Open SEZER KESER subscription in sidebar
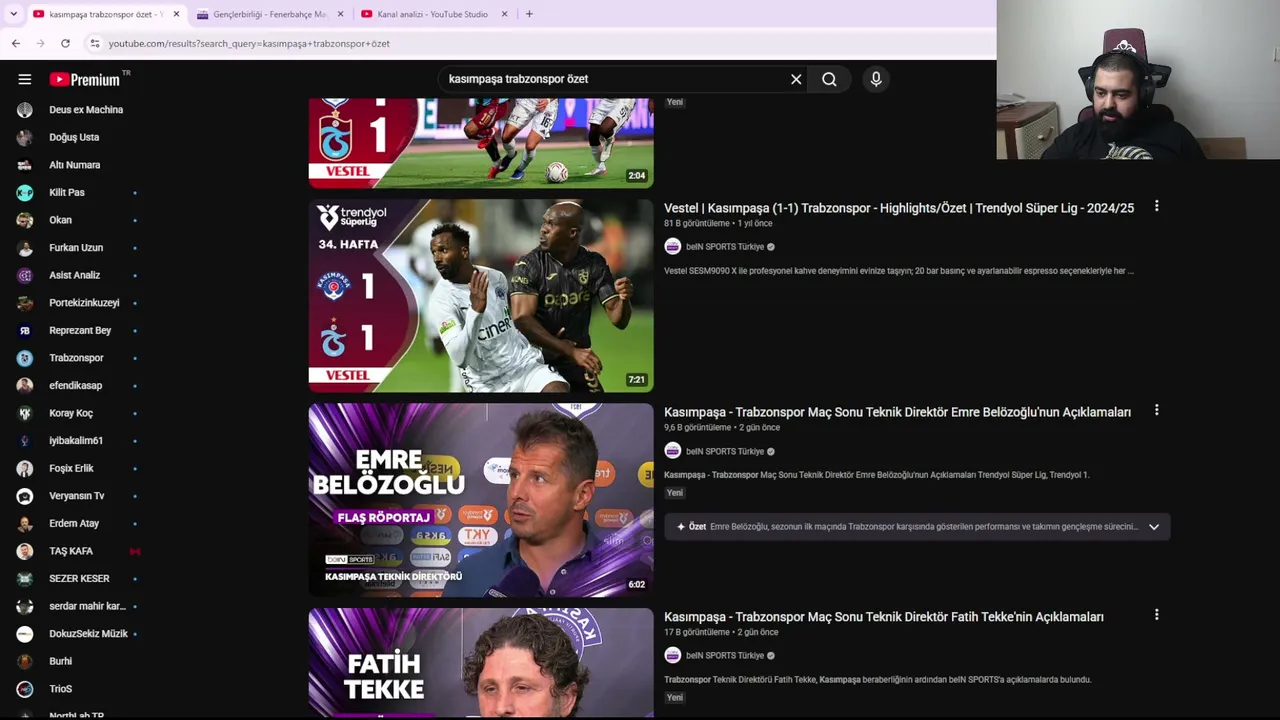The height and width of the screenshot is (720, 1280). coord(79,578)
